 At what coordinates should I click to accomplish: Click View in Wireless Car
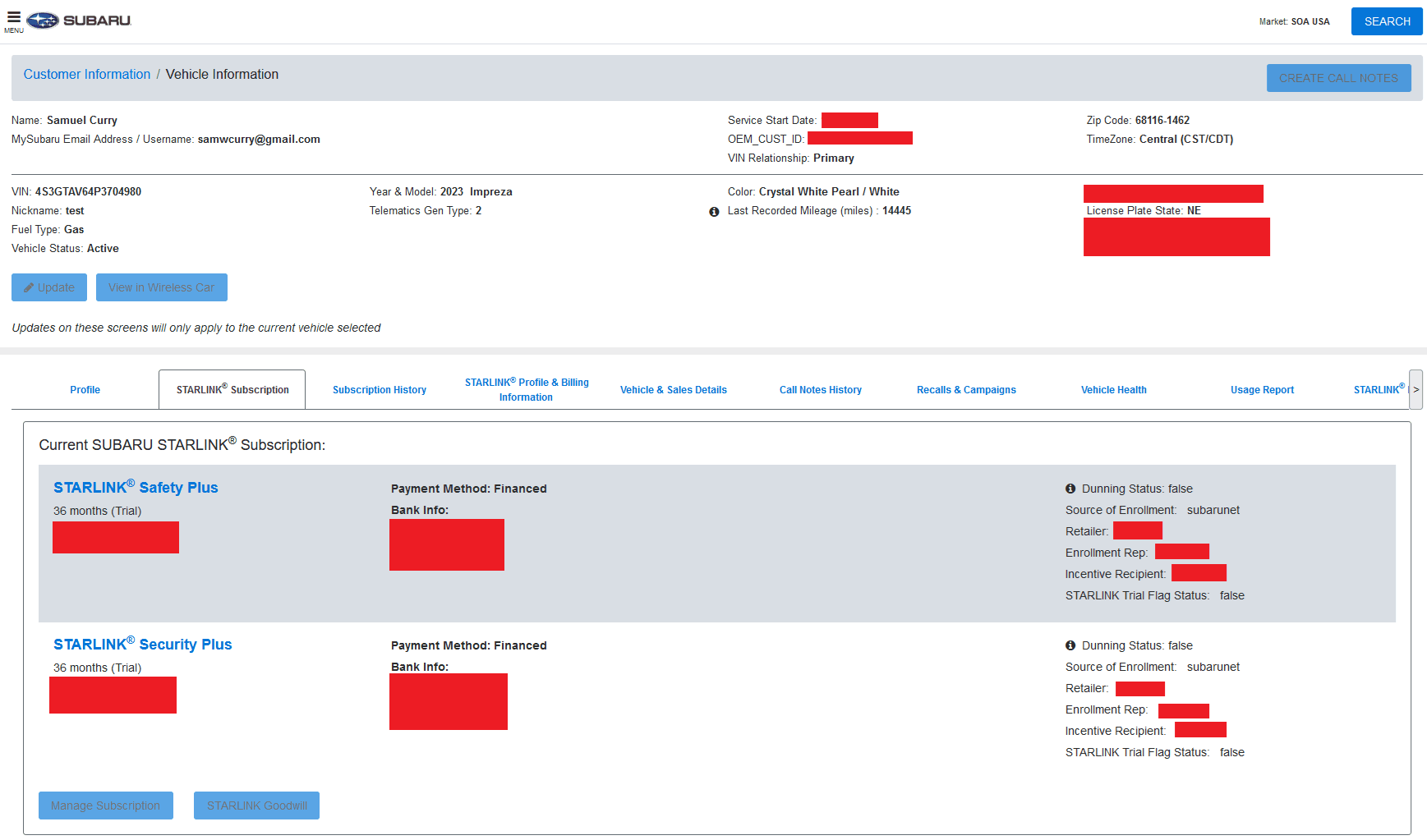pyautogui.click(x=161, y=287)
